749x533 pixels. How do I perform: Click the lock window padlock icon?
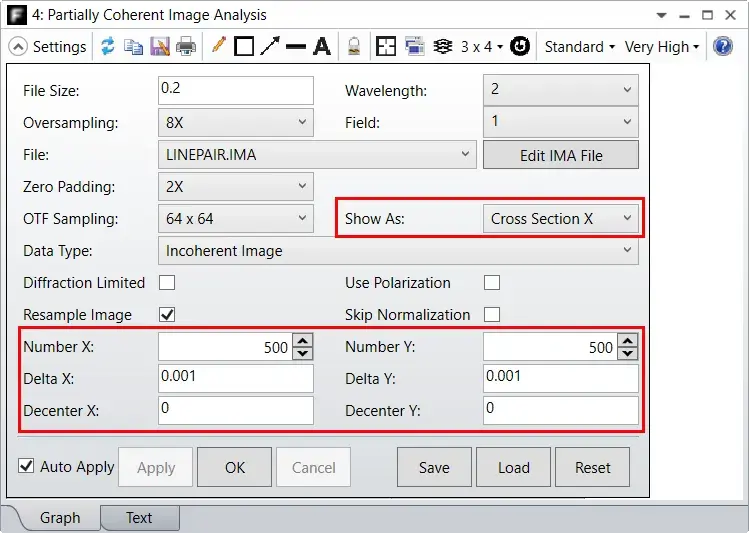(x=354, y=47)
